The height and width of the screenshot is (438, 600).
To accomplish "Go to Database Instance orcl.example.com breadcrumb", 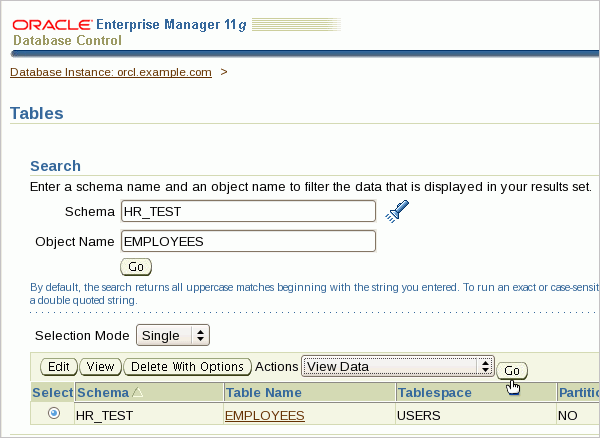I will pos(110,72).
